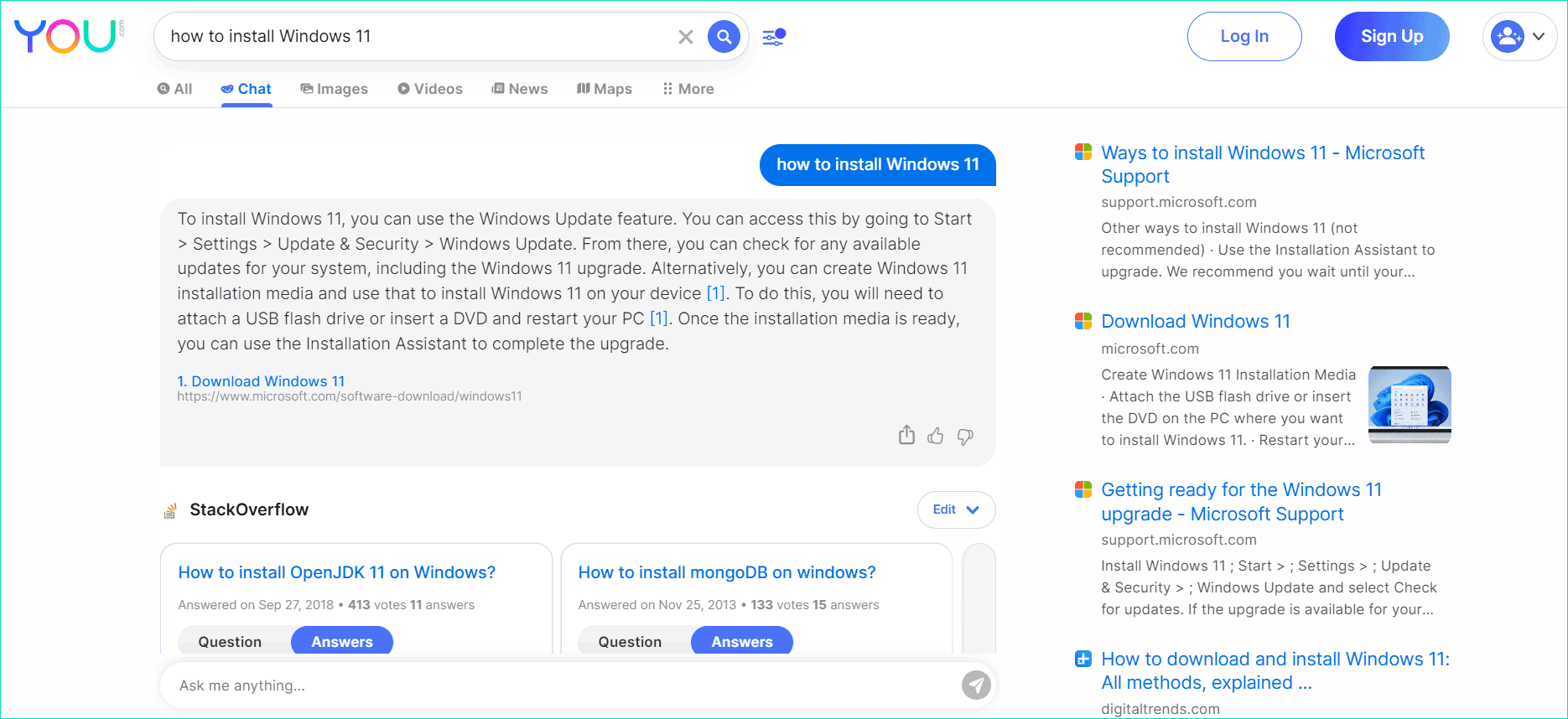Switch to the News tab

pos(520,89)
